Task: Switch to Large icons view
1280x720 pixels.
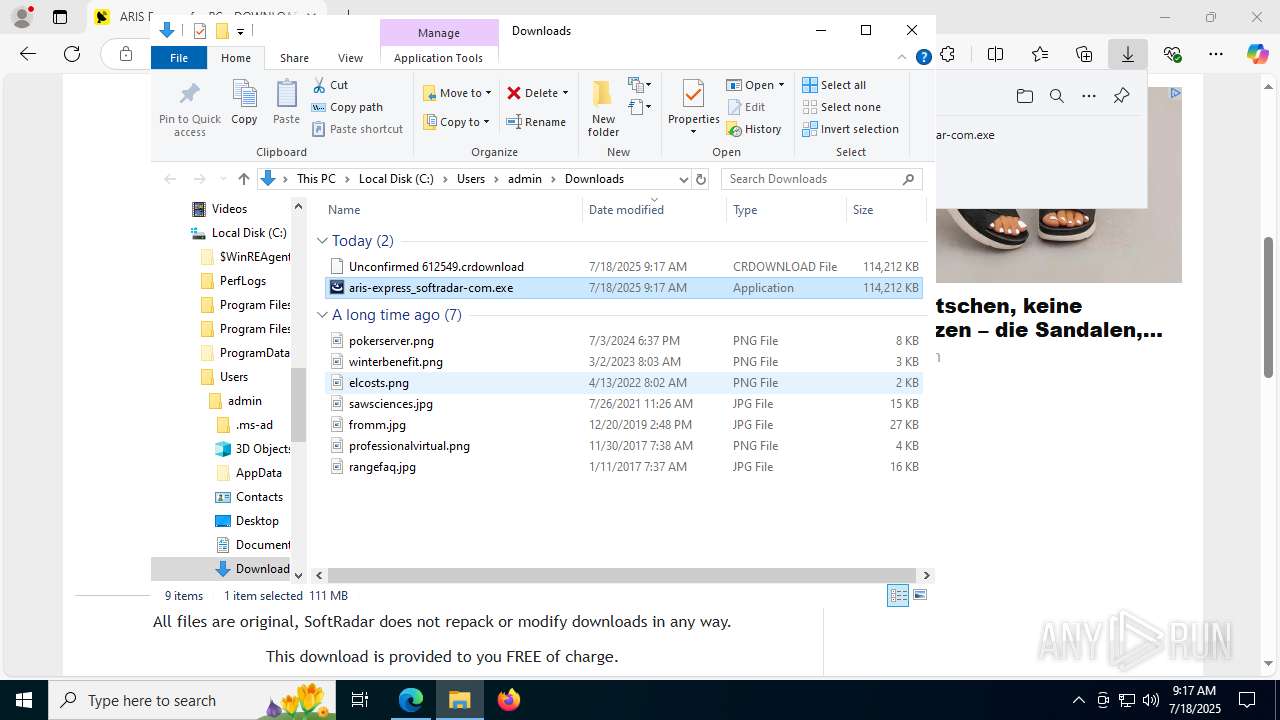Action: [x=920, y=595]
